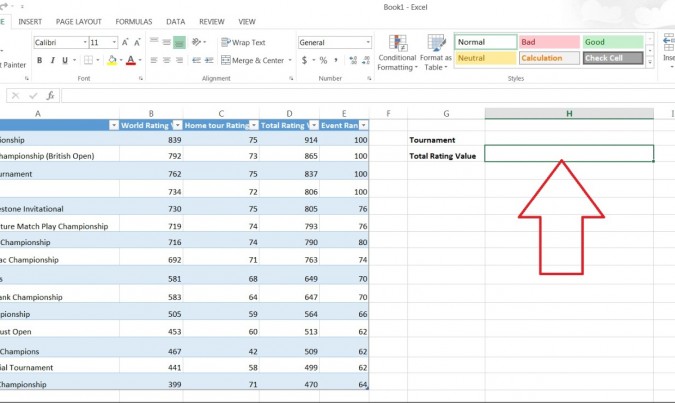Increase indent icon

pos(209,60)
